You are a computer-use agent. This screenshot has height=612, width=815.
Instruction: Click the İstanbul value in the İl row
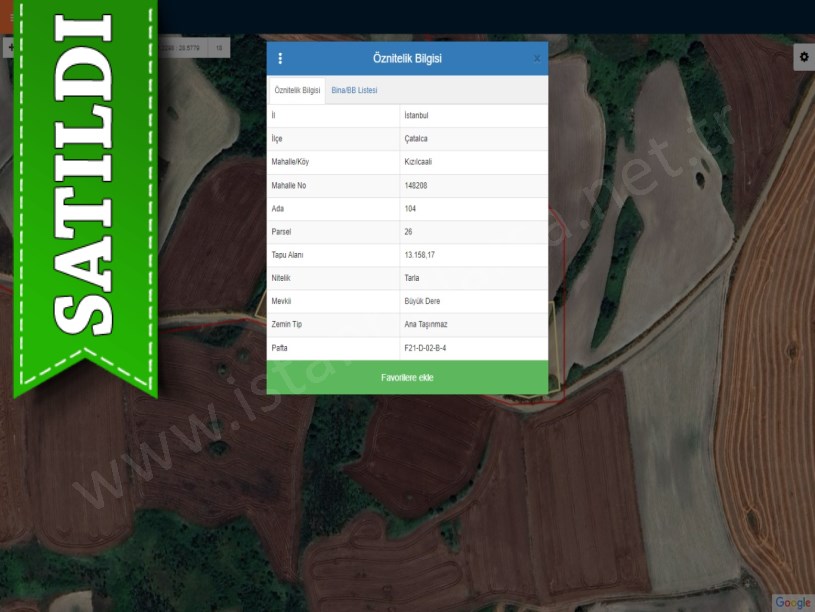[416, 116]
